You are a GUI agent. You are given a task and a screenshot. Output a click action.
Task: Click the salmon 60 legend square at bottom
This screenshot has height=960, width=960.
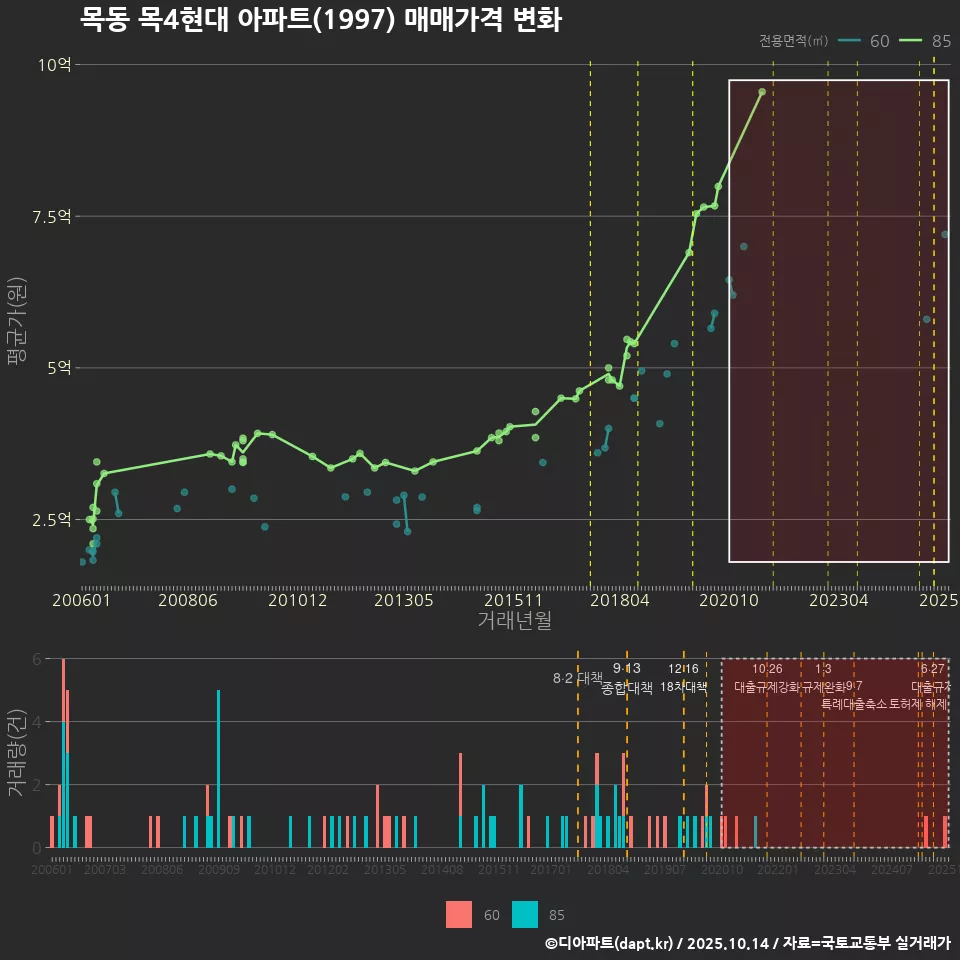coord(459,914)
